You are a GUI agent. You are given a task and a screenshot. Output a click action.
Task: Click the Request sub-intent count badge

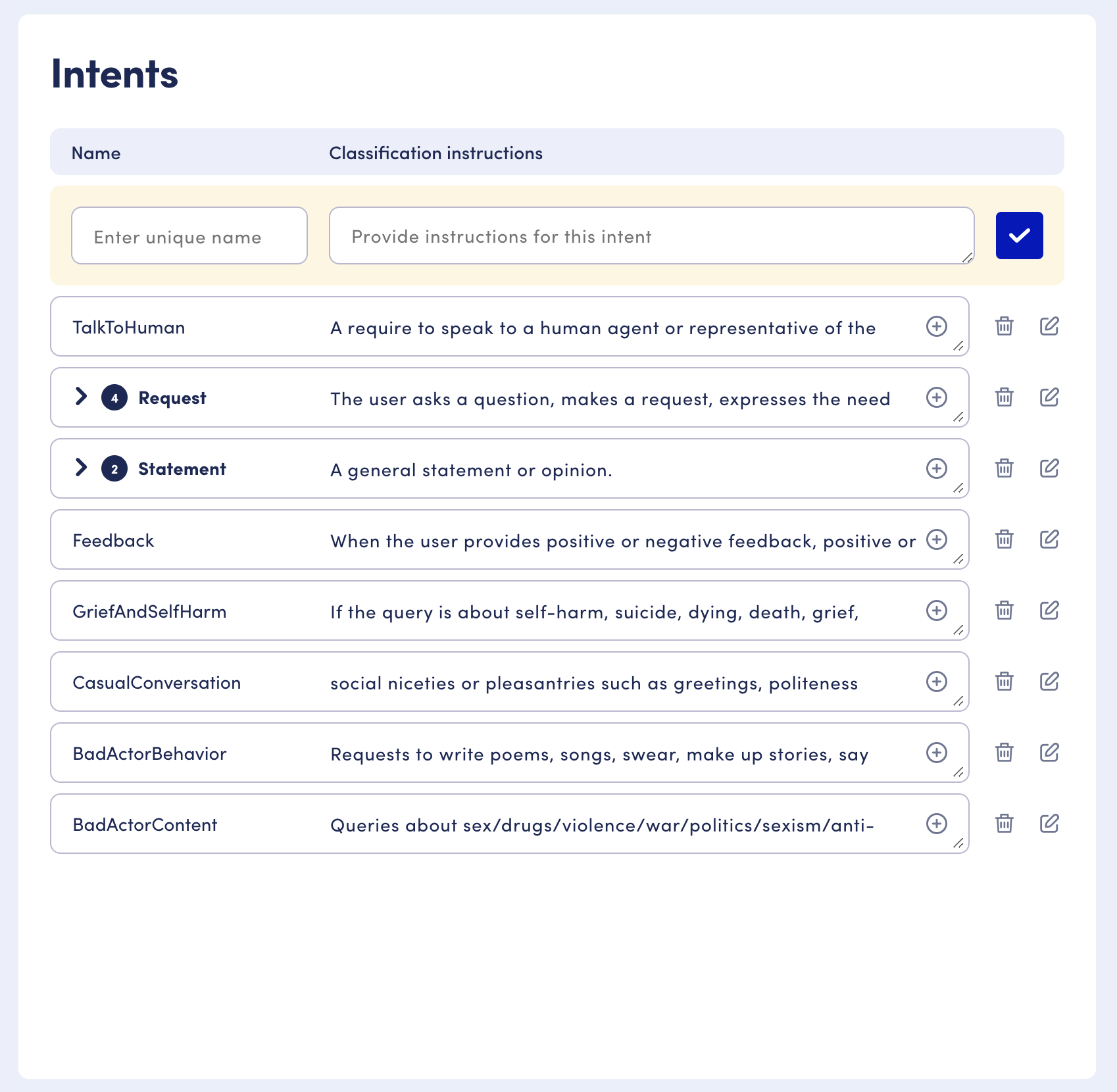pos(114,398)
